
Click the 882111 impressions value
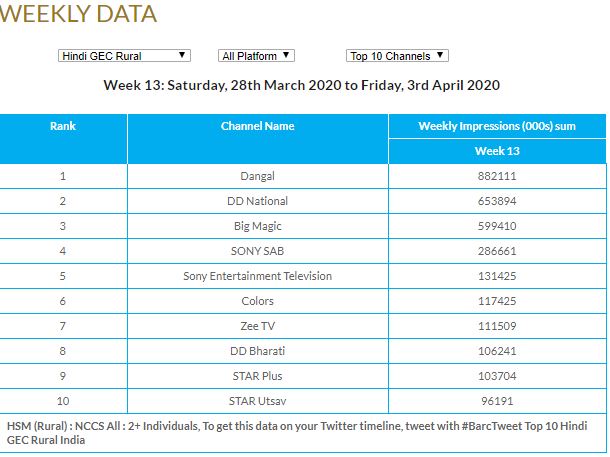[x=496, y=177]
